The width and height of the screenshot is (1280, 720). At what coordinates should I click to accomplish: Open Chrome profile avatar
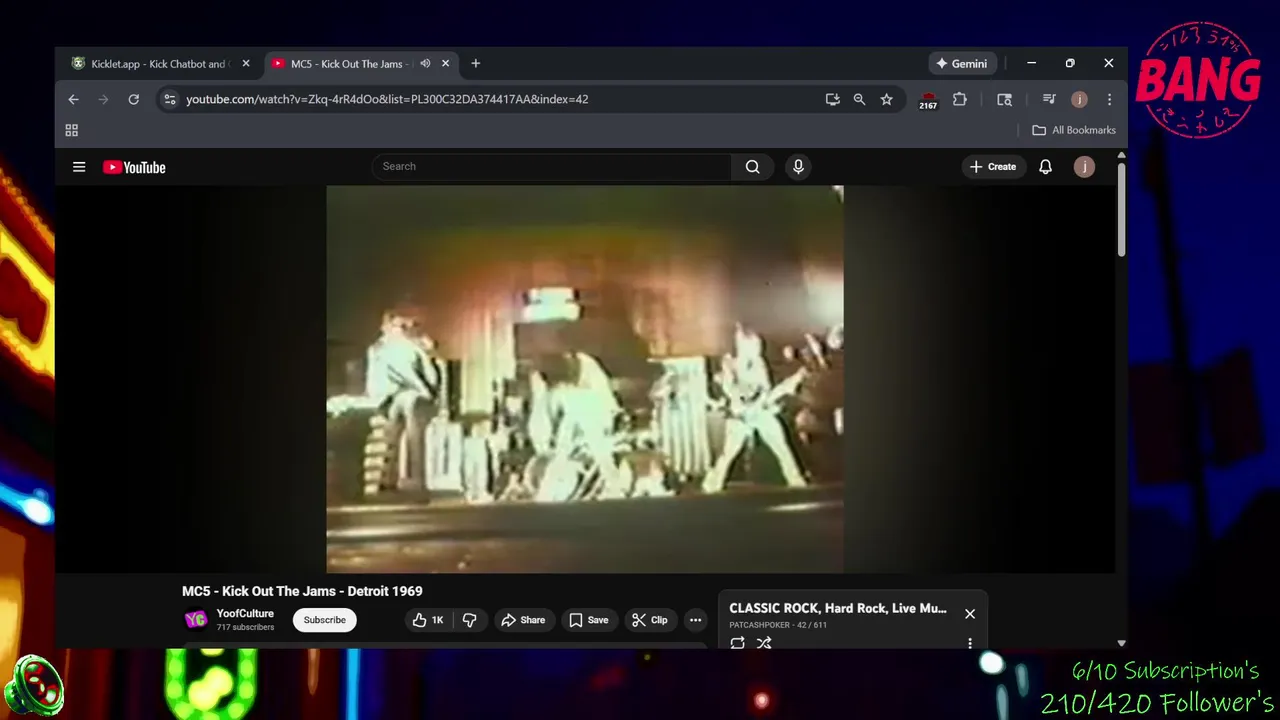pyautogui.click(x=1079, y=100)
